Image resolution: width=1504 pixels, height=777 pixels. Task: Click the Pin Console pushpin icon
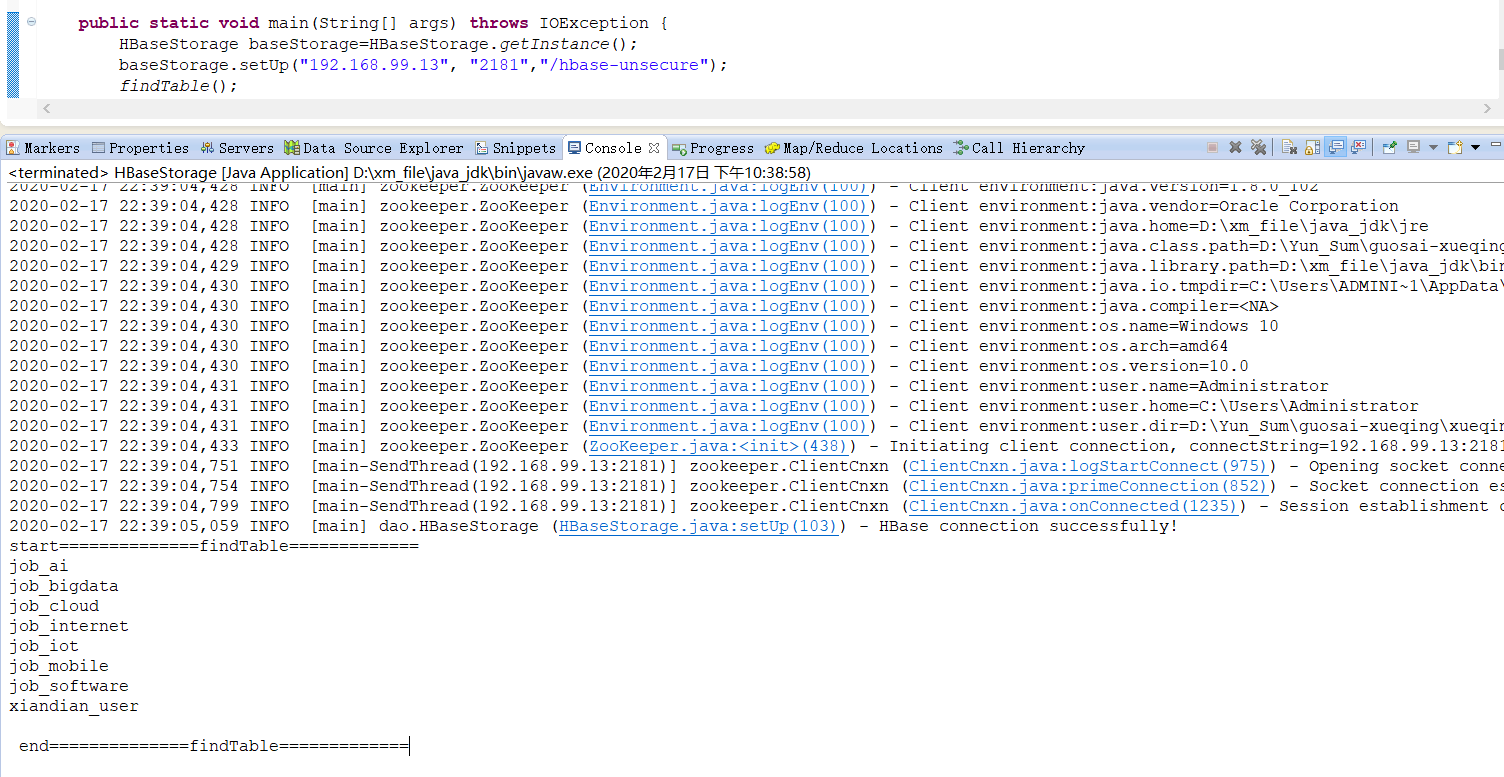(x=1389, y=146)
